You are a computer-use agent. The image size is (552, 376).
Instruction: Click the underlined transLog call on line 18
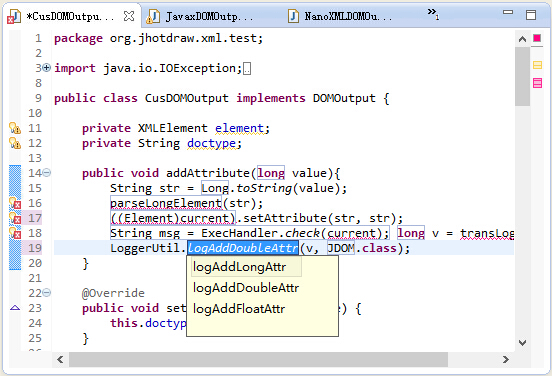[487, 233]
